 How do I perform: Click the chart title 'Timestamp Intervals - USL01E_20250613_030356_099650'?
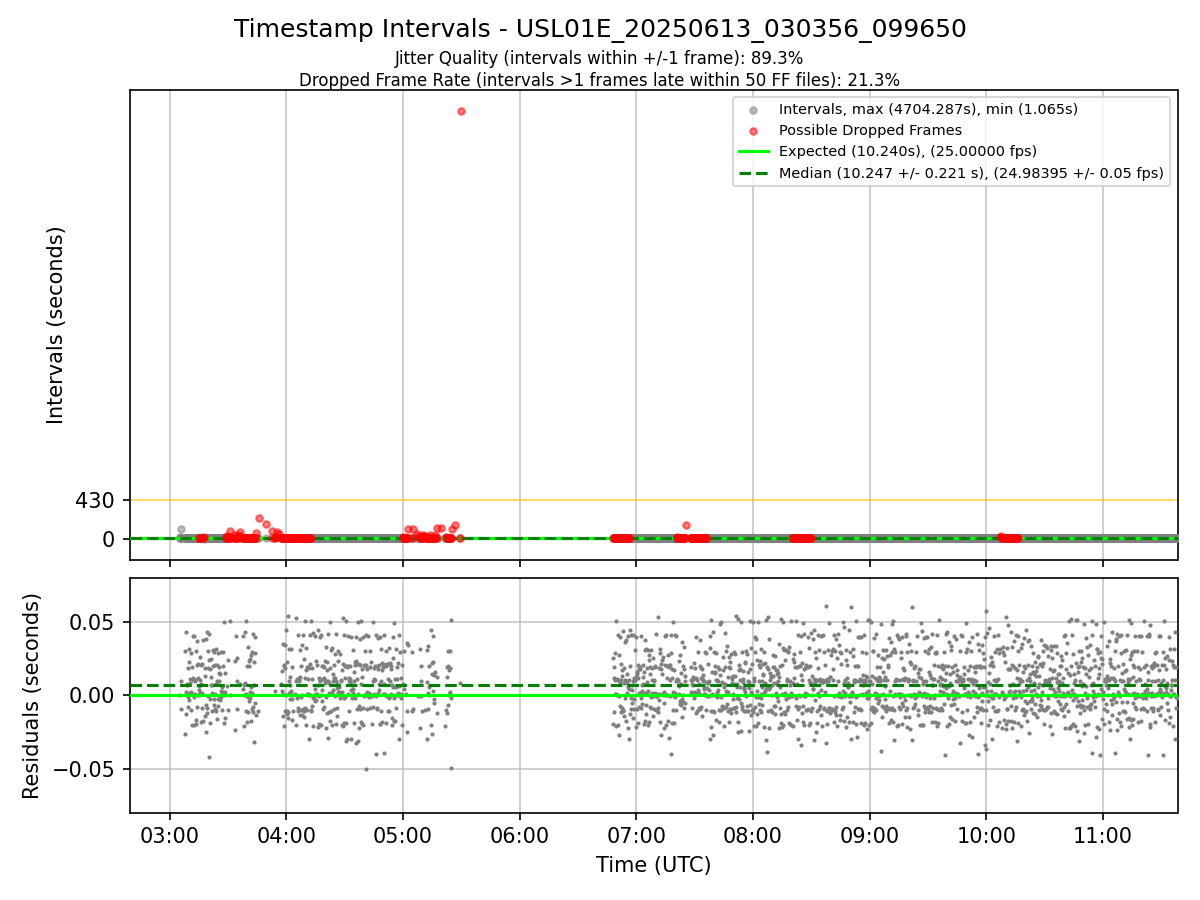[x=600, y=29]
